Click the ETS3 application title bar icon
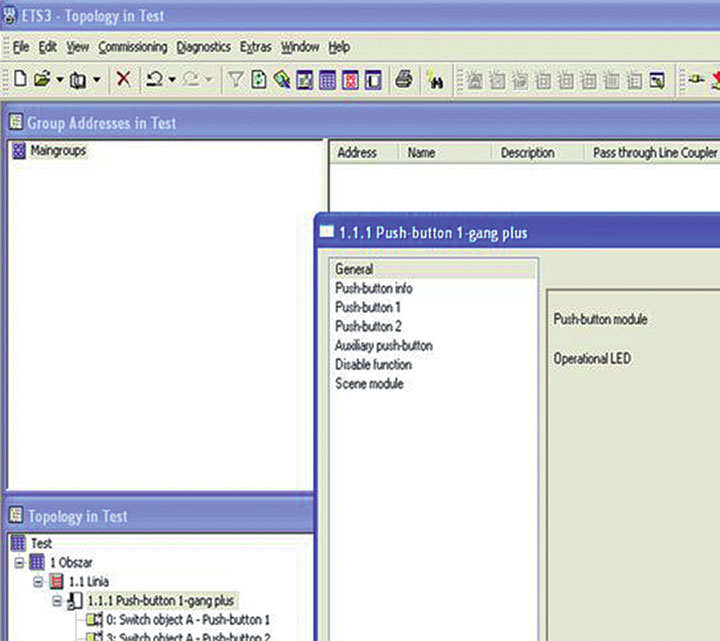 (9, 16)
